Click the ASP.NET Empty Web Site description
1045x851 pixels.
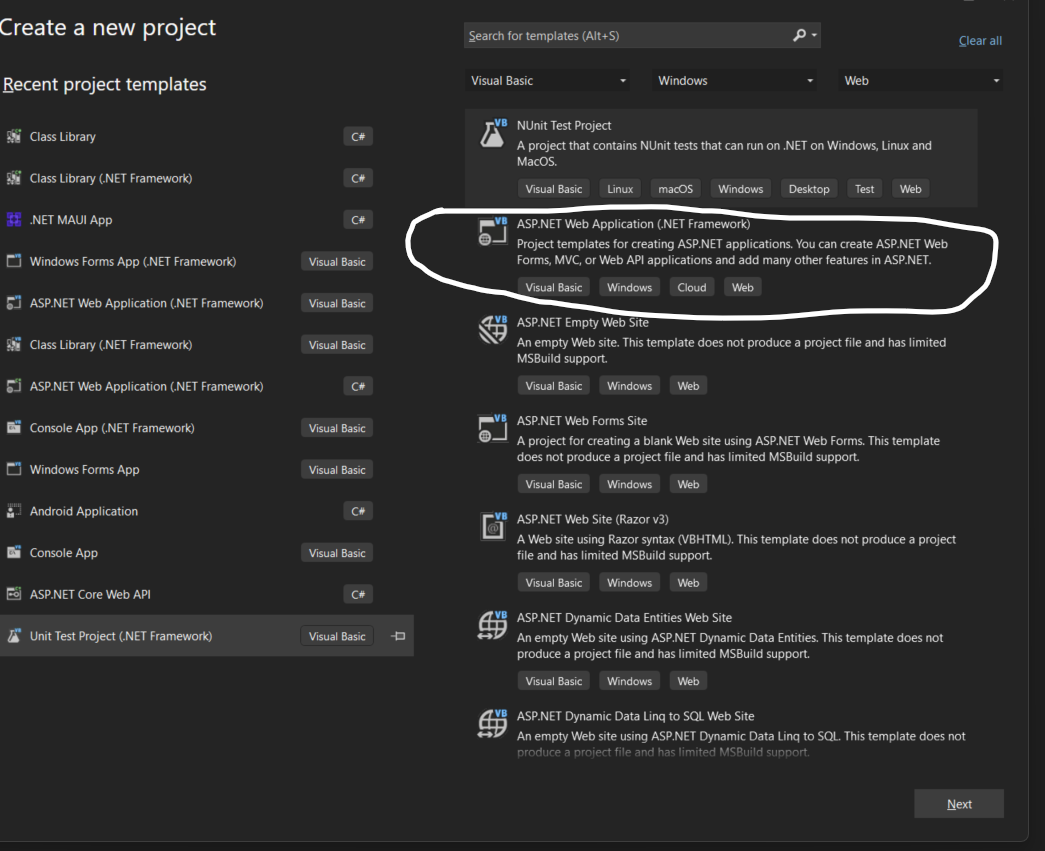tap(731, 351)
